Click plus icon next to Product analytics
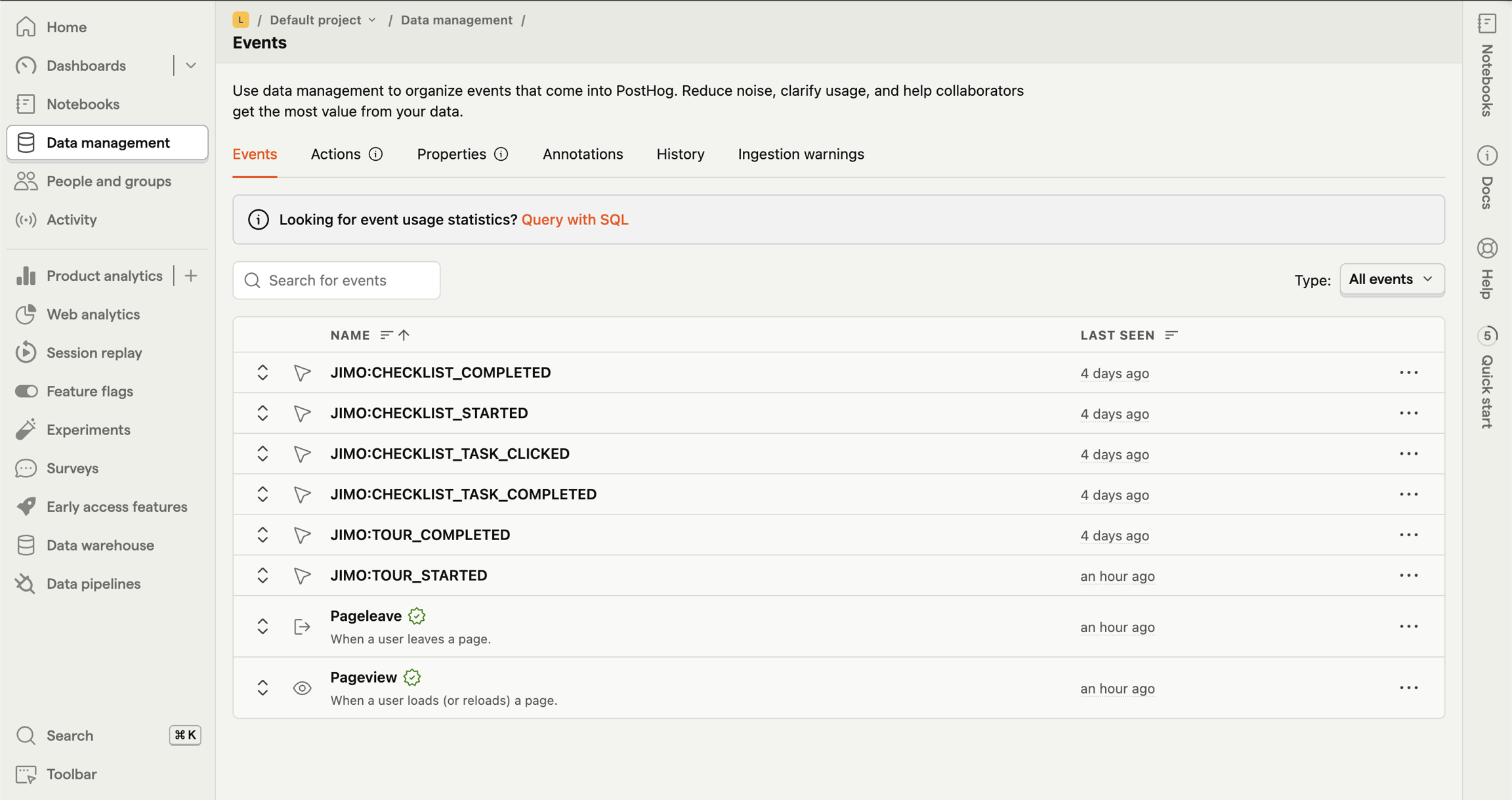 191,276
